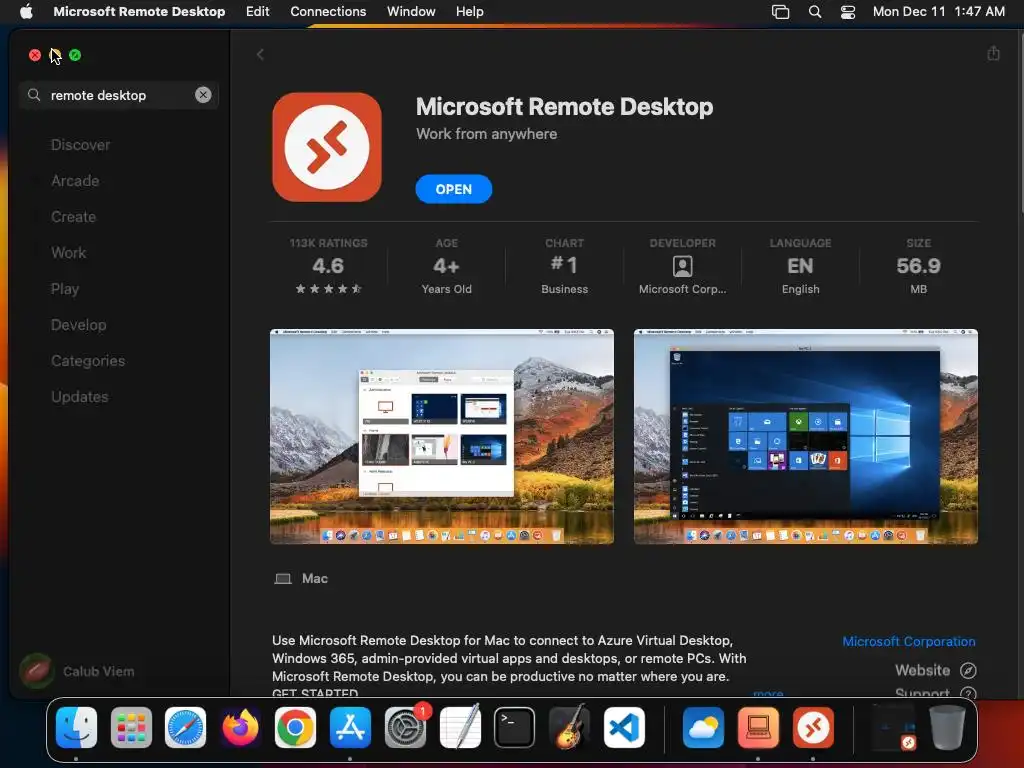The width and height of the screenshot is (1024, 768).
Task: Click the search magnifier in sidebar field
Action: 34,95
